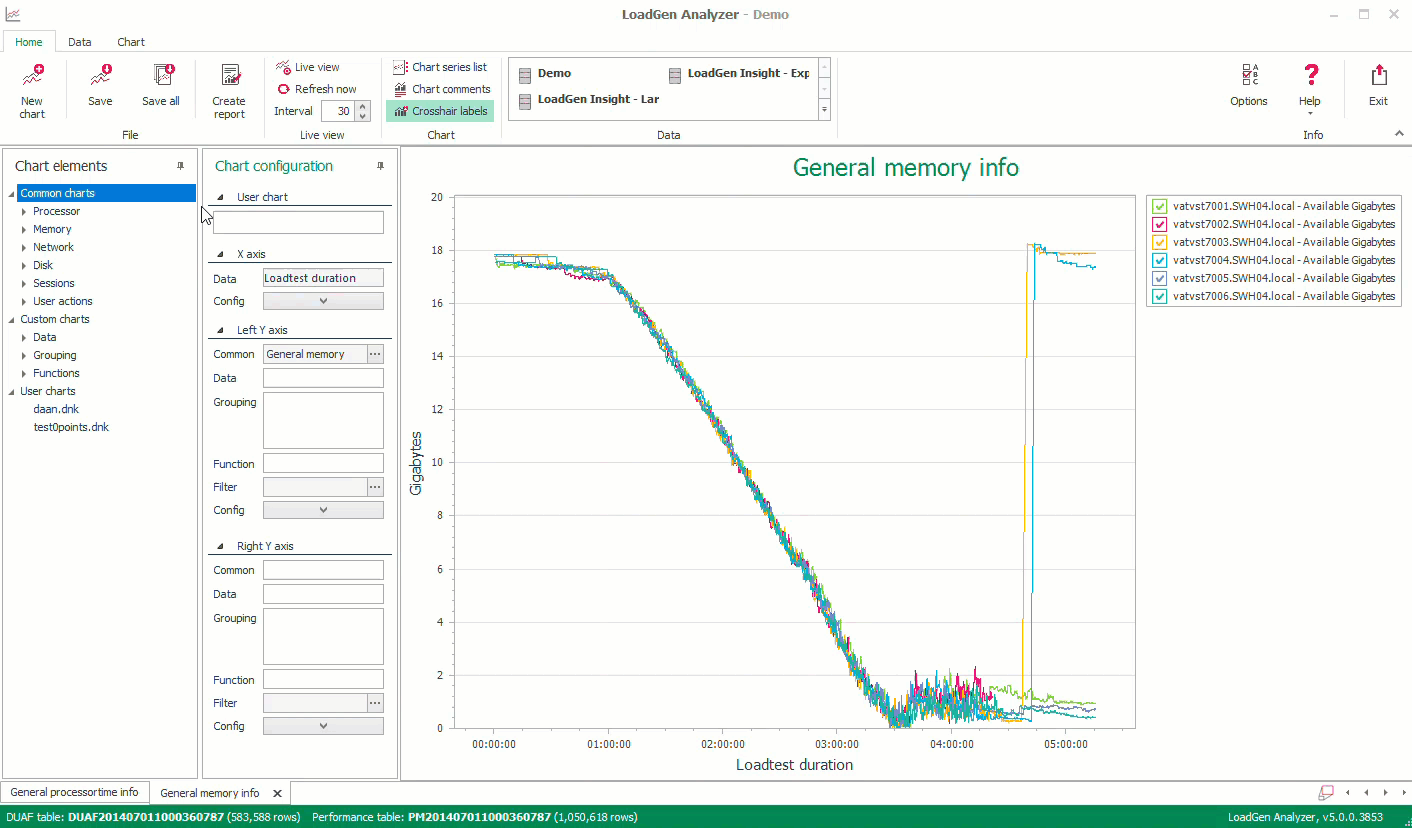Click the Help question mark icon
This screenshot has width=1412, height=828.
click(1309, 77)
